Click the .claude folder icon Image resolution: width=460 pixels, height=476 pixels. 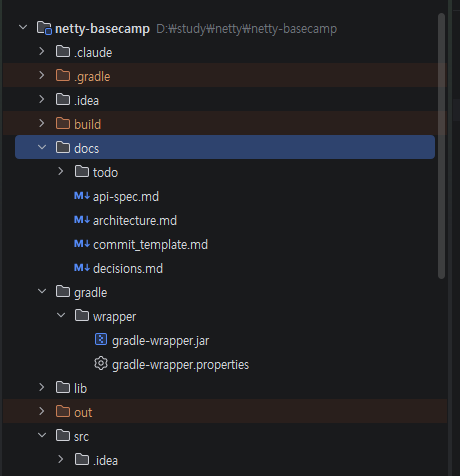[x=63, y=51]
